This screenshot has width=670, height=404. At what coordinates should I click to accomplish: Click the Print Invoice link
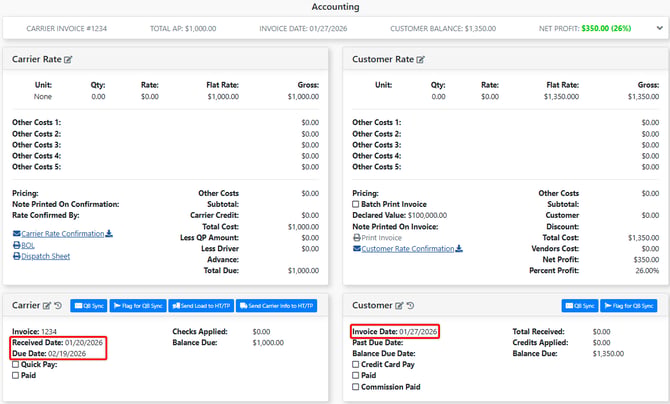pos(382,238)
